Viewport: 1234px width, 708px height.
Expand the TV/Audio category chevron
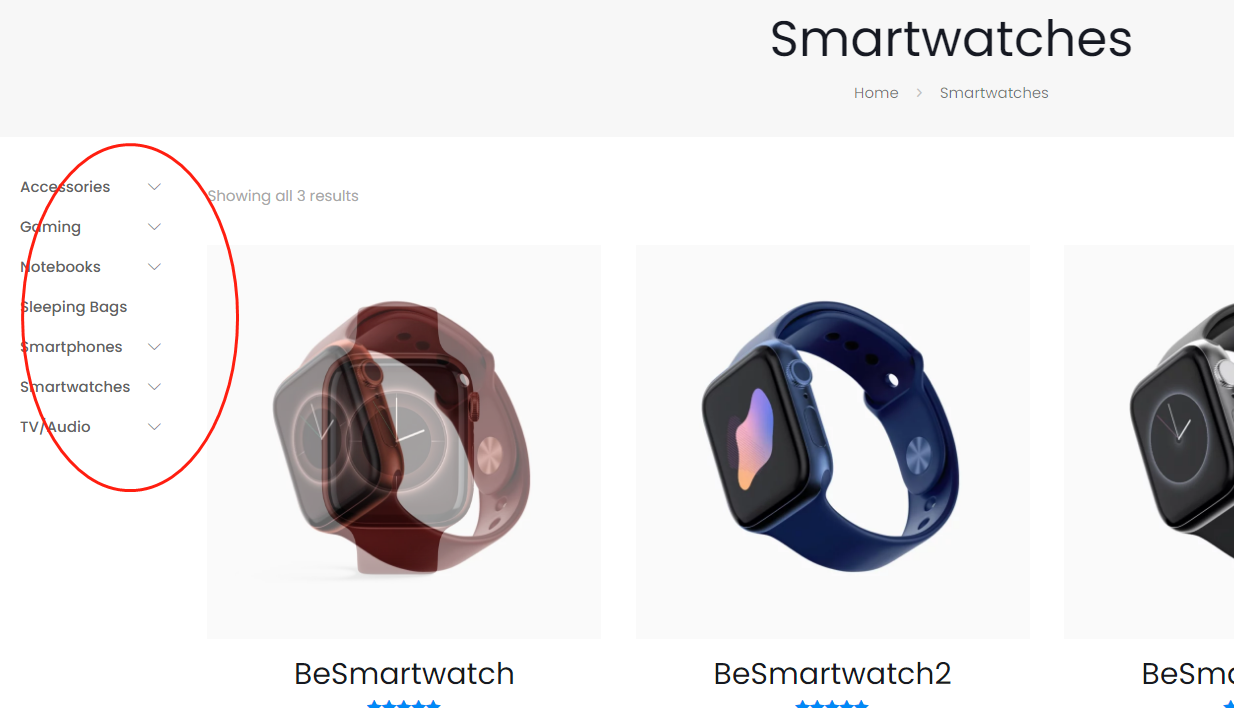(x=154, y=427)
